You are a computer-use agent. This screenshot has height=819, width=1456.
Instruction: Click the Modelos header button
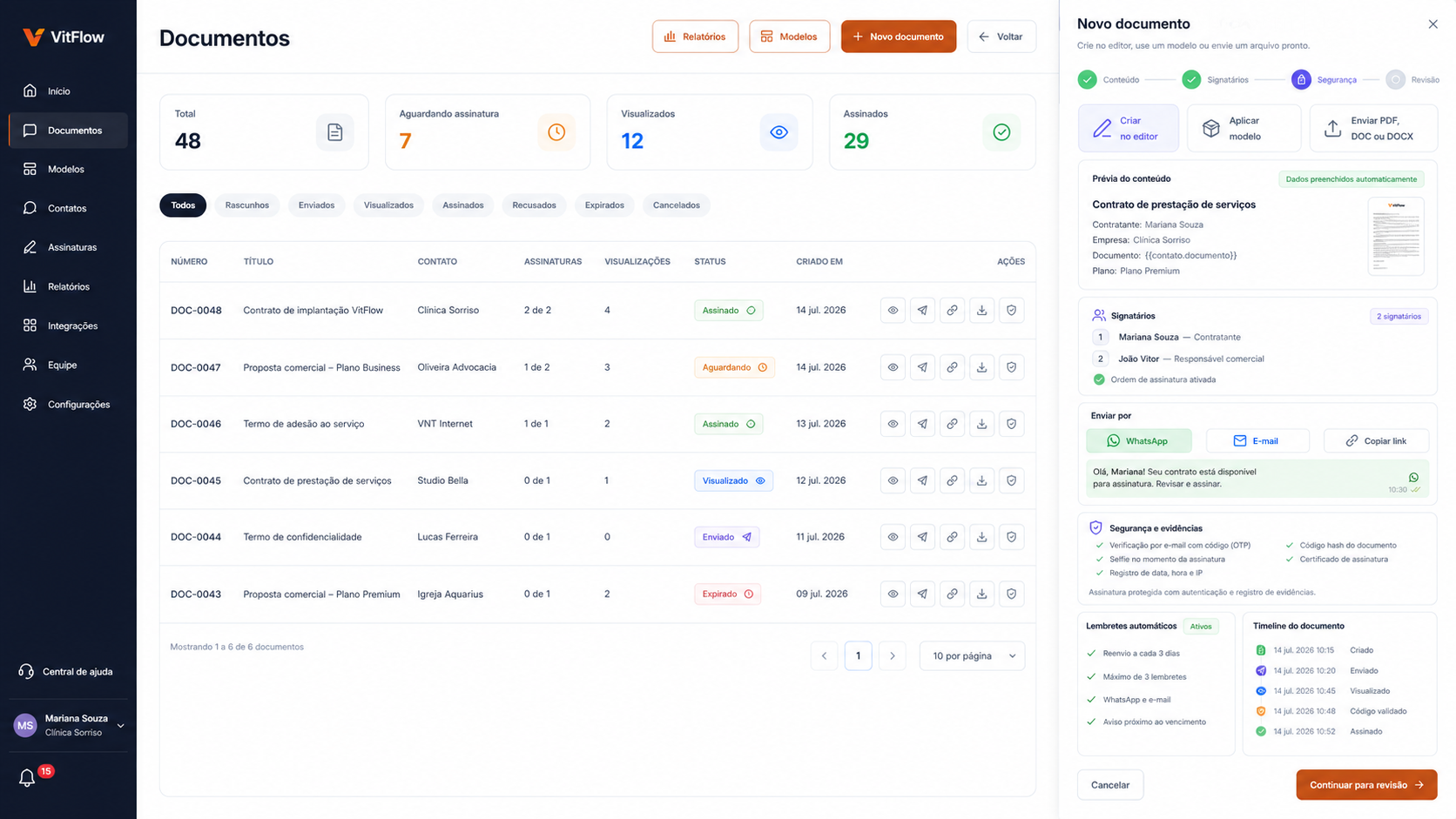[789, 37]
